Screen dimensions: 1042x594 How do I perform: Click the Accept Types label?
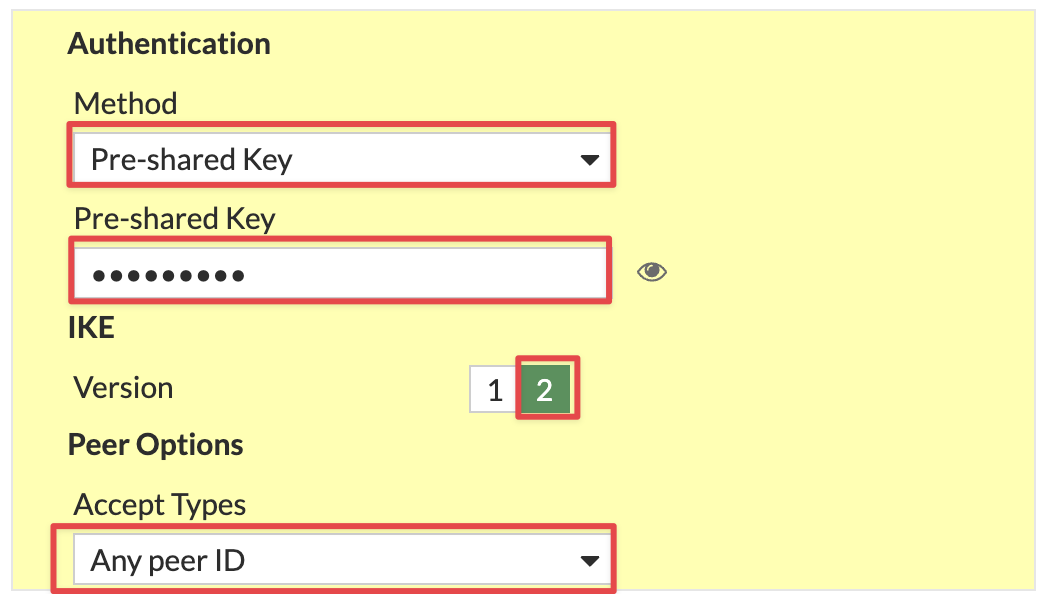159,505
